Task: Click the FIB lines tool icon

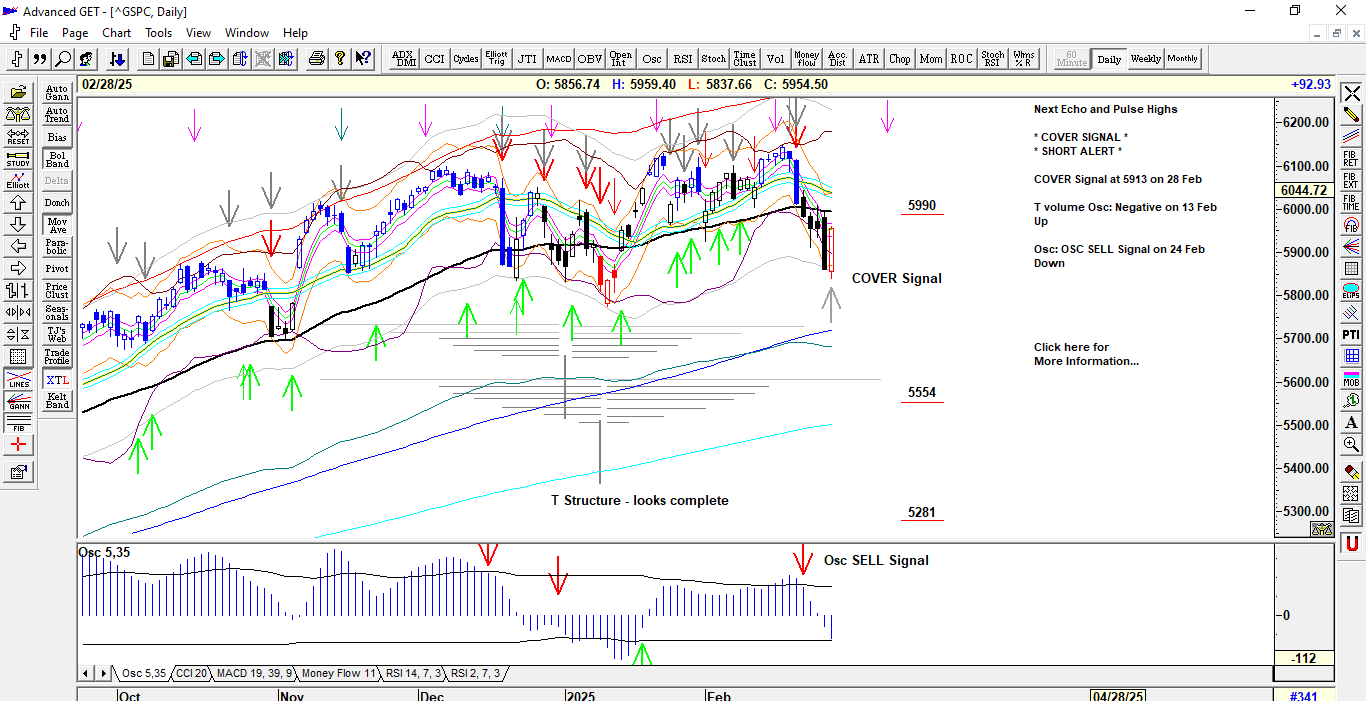Action: tap(18, 424)
